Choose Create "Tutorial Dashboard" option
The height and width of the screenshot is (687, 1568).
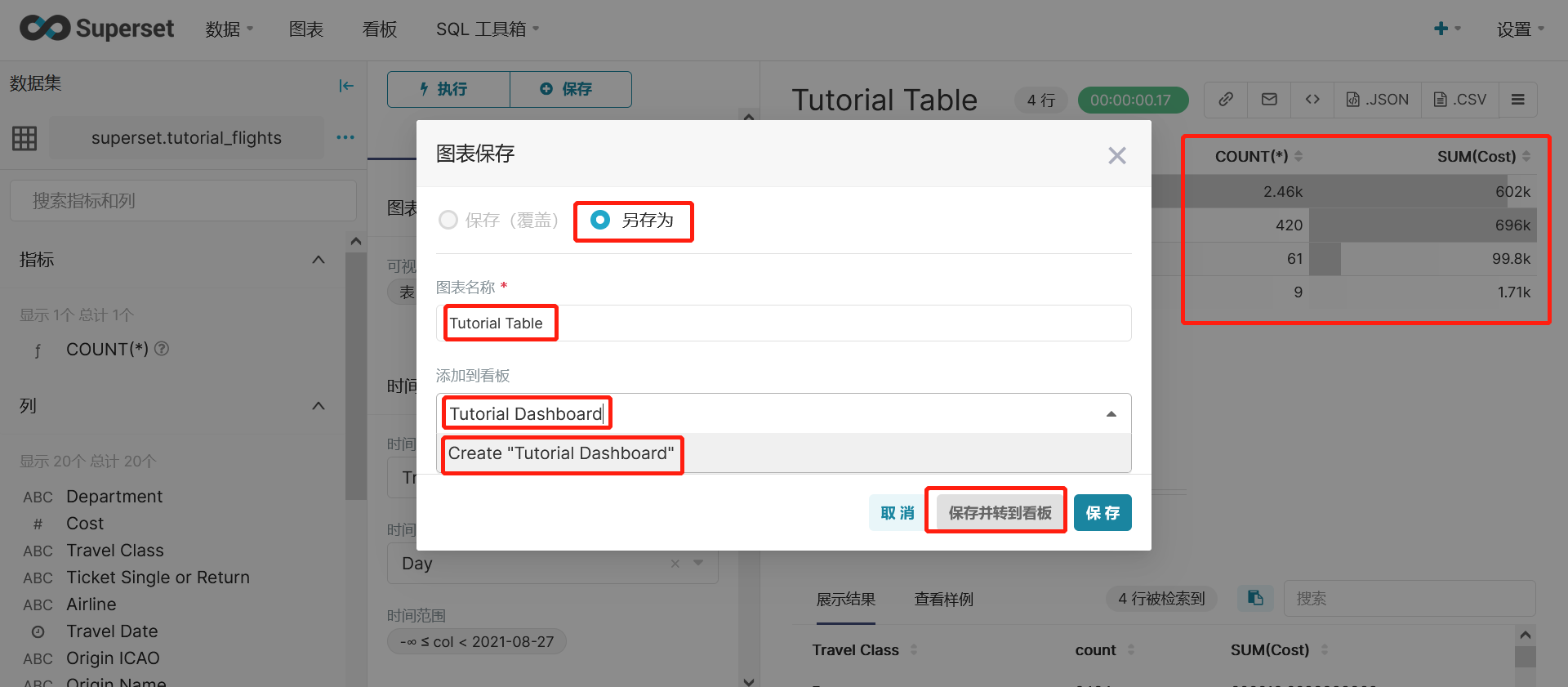click(x=784, y=453)
